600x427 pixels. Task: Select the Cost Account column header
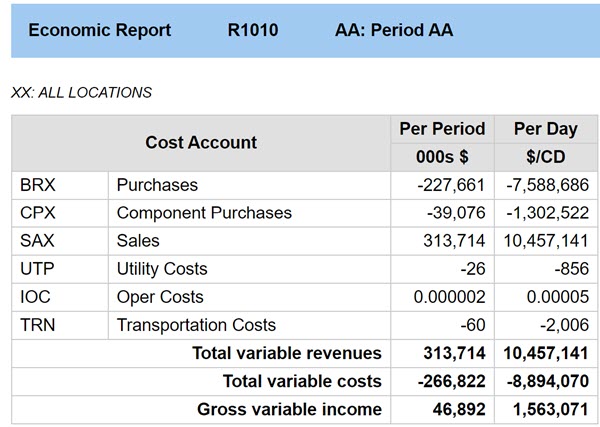[x=201, y=143]
